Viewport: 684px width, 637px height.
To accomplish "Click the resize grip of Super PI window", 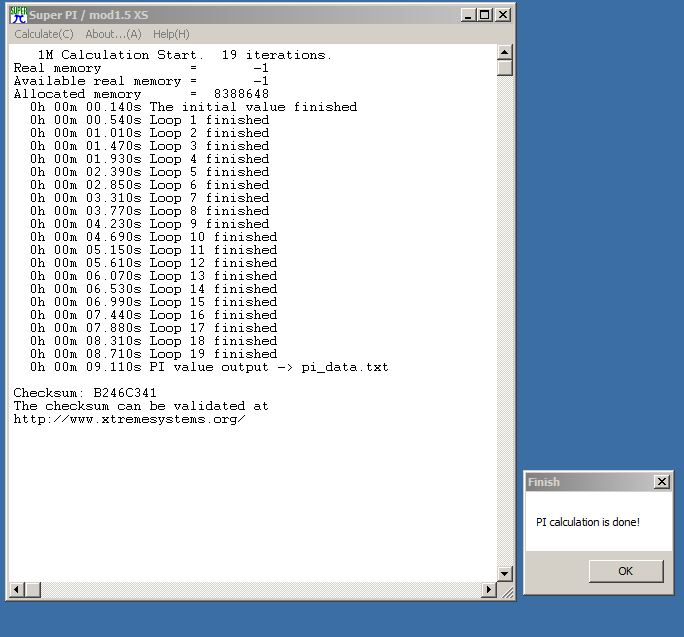I will click(506, 591).
